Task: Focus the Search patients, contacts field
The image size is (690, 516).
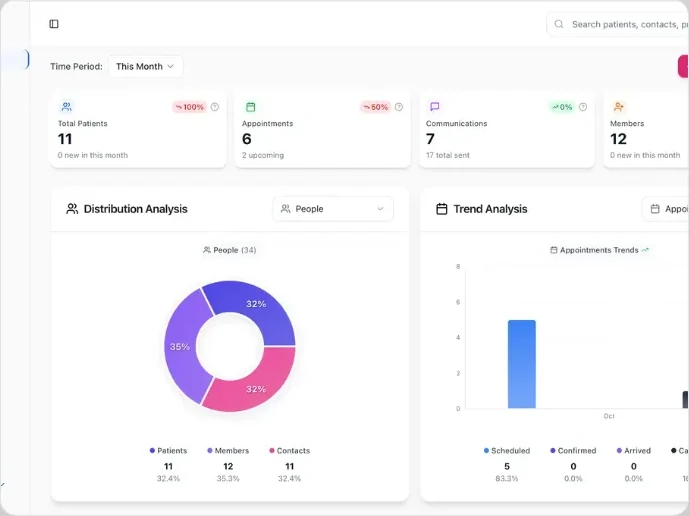Action: click(618, 24)
